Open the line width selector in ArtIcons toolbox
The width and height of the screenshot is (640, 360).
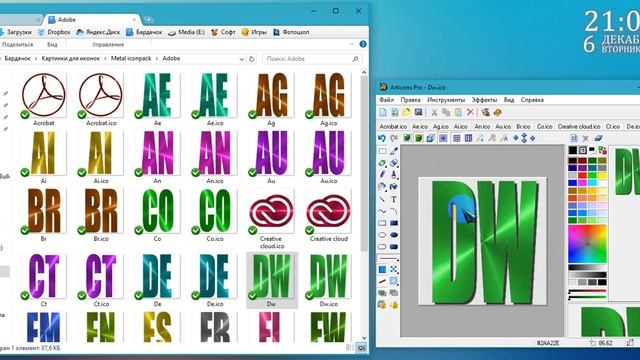tap(388, 259)
